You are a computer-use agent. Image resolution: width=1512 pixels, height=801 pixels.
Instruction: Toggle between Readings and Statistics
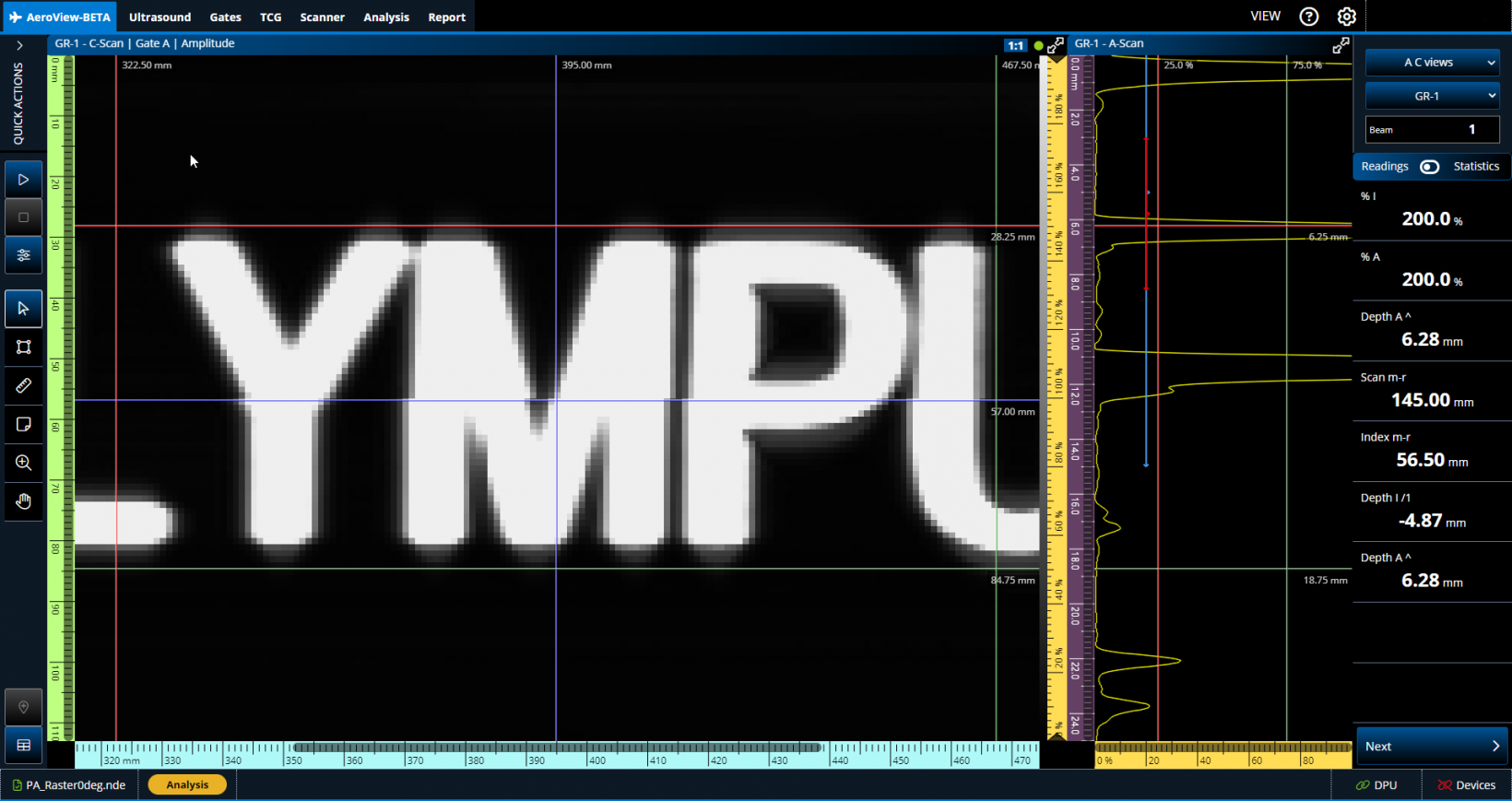[1429, 167]
